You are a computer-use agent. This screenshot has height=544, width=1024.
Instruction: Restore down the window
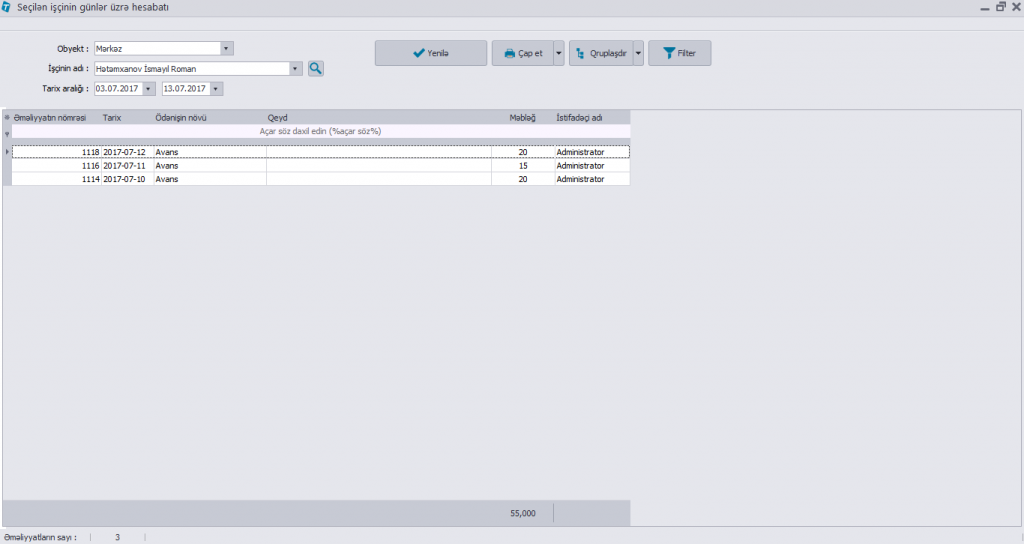click(1000, 7)
